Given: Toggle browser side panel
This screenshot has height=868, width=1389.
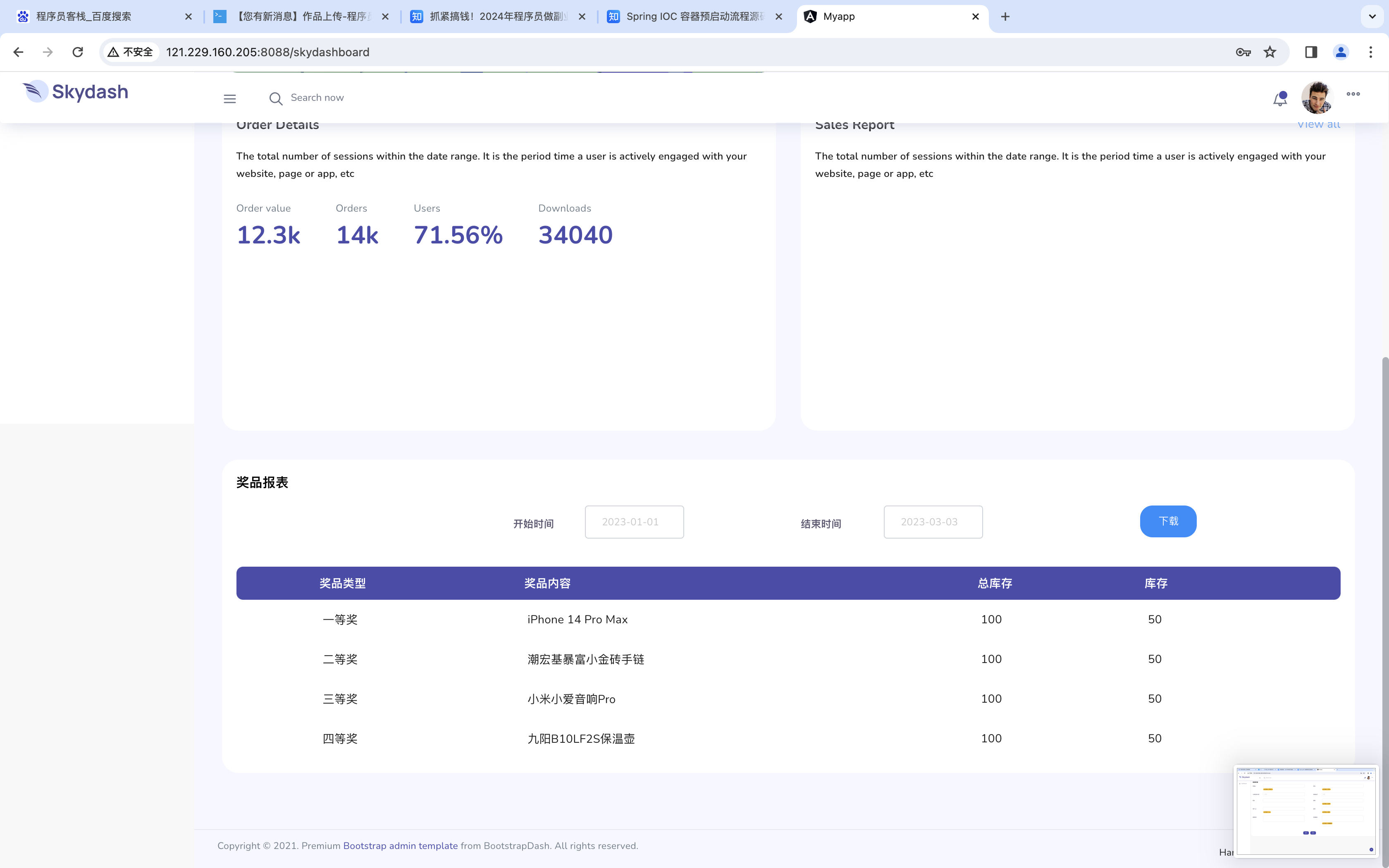Looking at the screenshot, I should coord(1311,52).
